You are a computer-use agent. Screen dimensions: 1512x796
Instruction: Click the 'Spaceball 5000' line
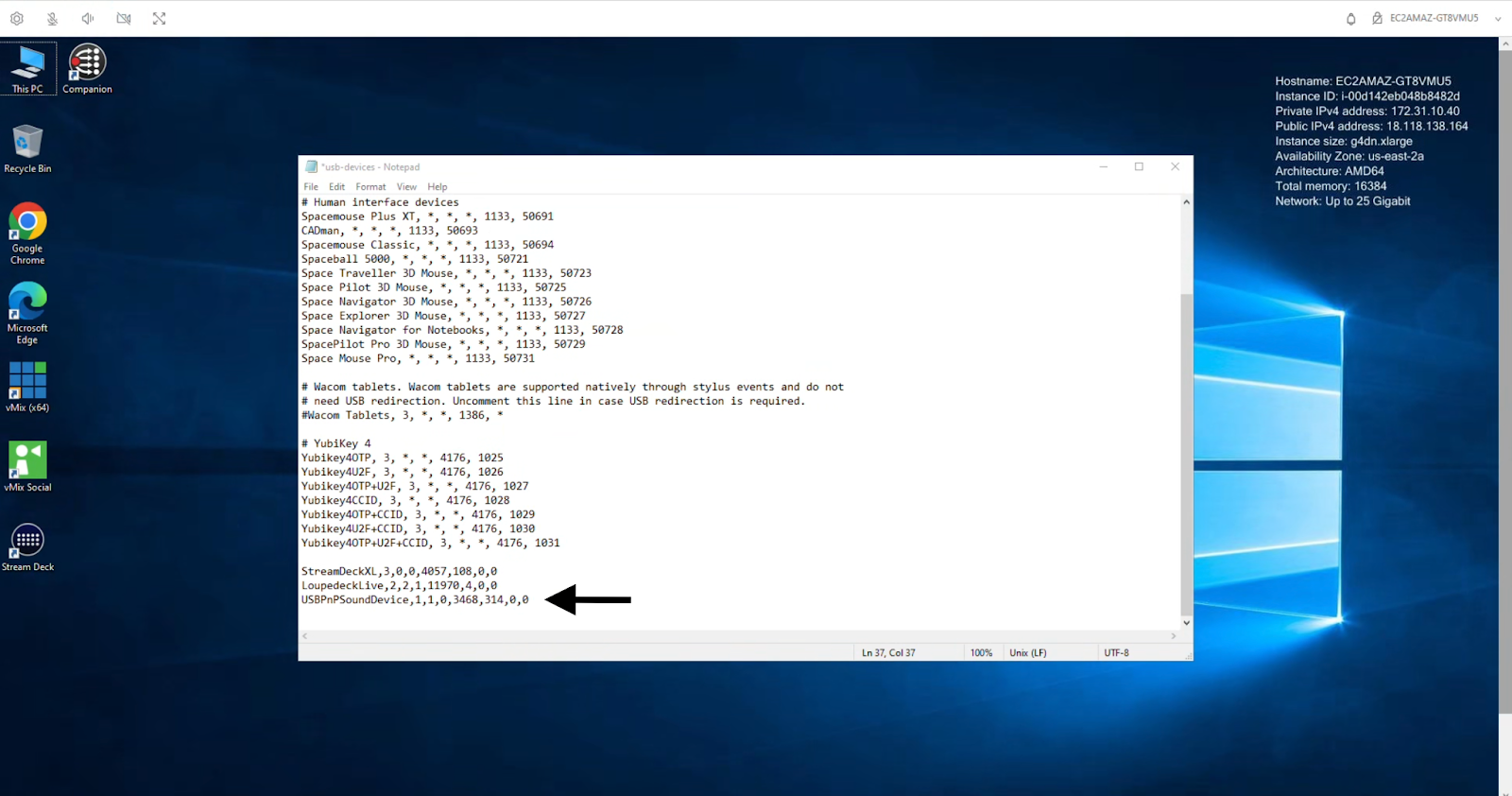coord(415,259)
